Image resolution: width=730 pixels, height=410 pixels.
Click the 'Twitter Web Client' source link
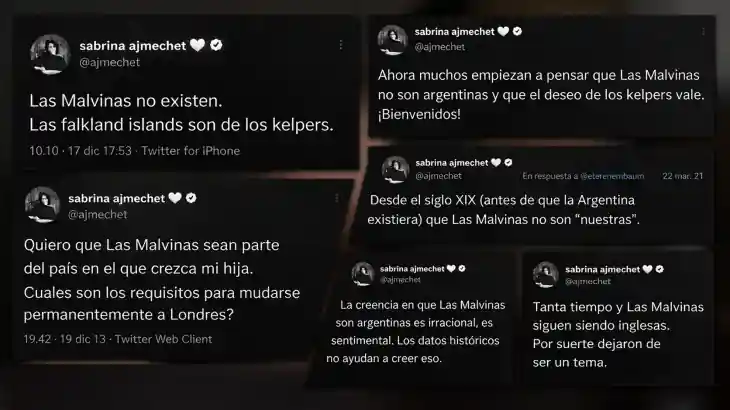(x=163, y=339)
